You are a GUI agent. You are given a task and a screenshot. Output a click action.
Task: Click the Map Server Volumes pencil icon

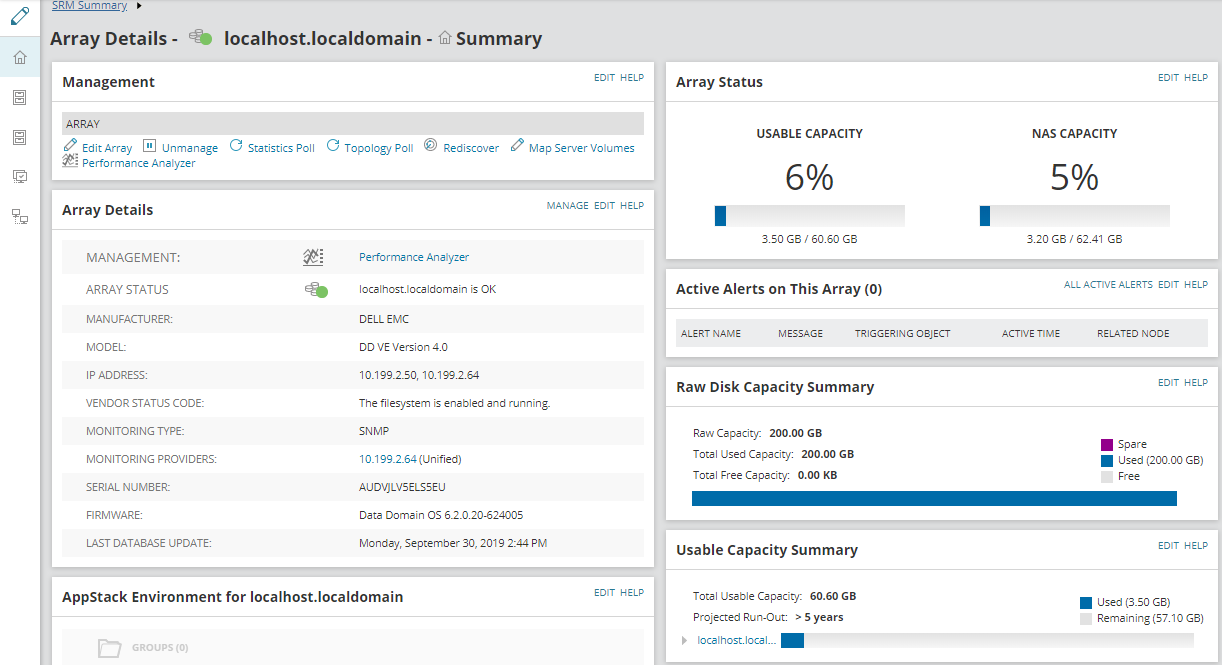517,146
